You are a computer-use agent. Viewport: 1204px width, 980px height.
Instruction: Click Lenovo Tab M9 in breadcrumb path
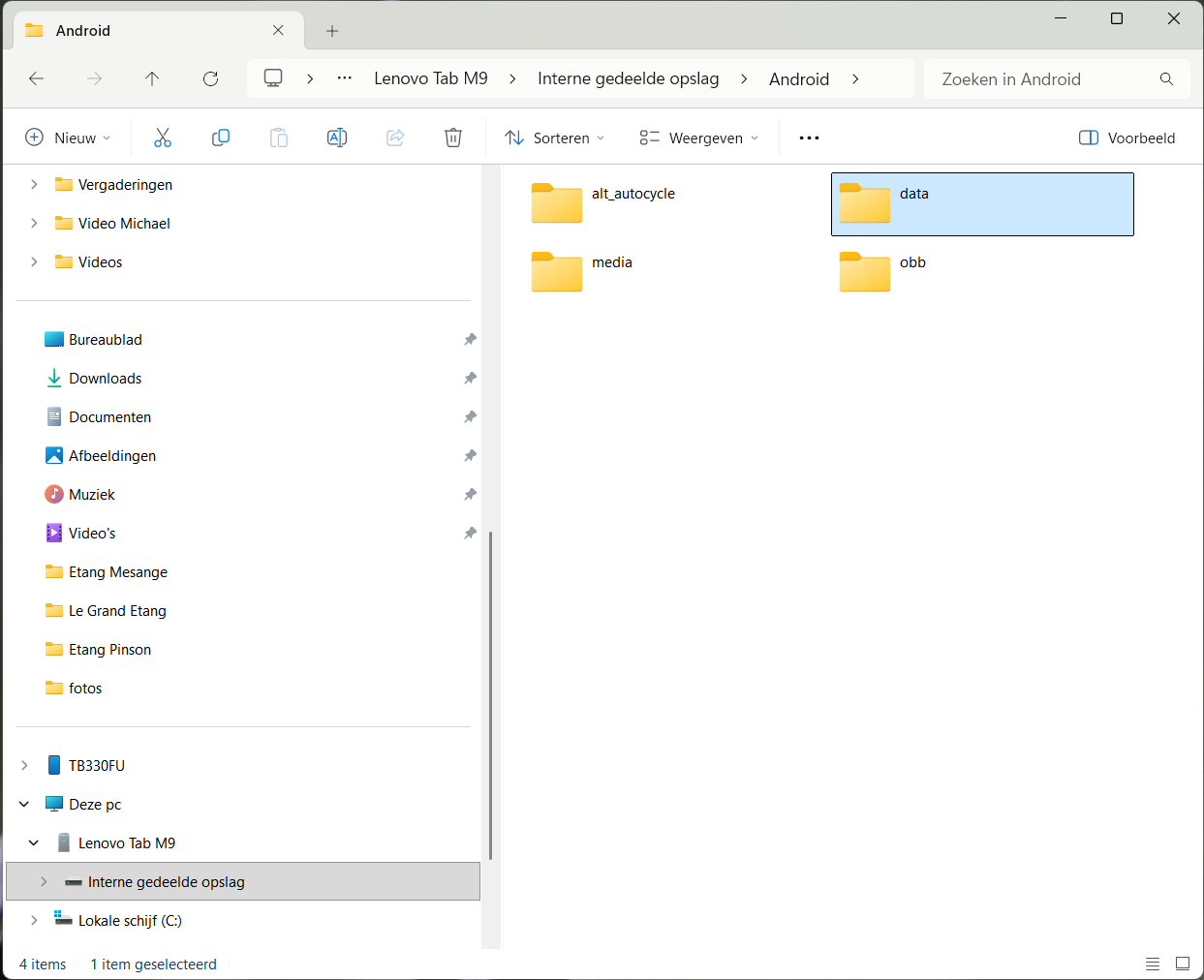tap(431, 78)
